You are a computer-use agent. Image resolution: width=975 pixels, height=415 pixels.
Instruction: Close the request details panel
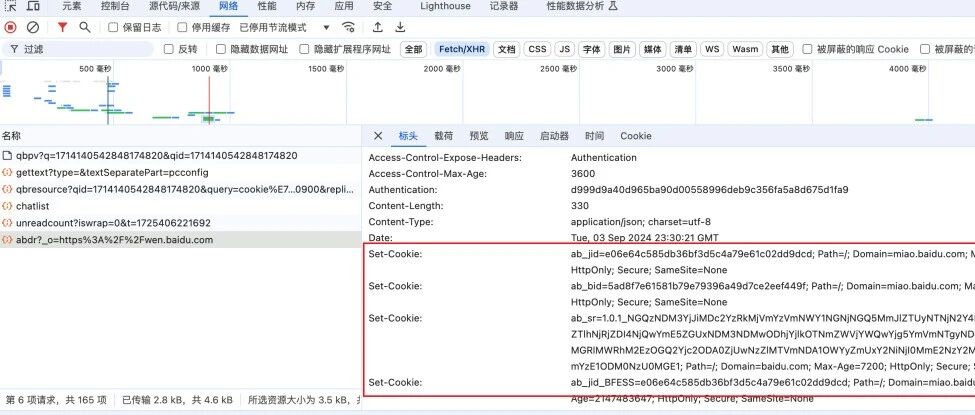[378, 136]
